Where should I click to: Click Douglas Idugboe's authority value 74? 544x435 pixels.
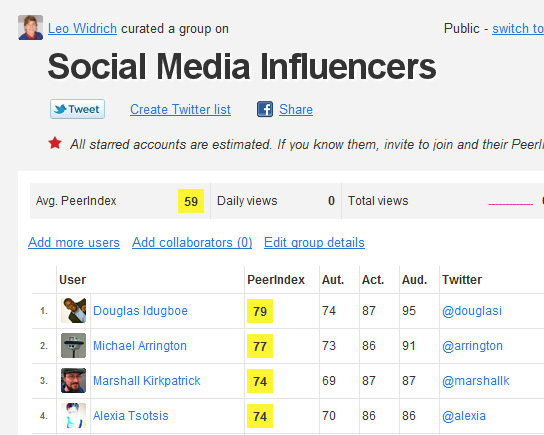(329, 311)
